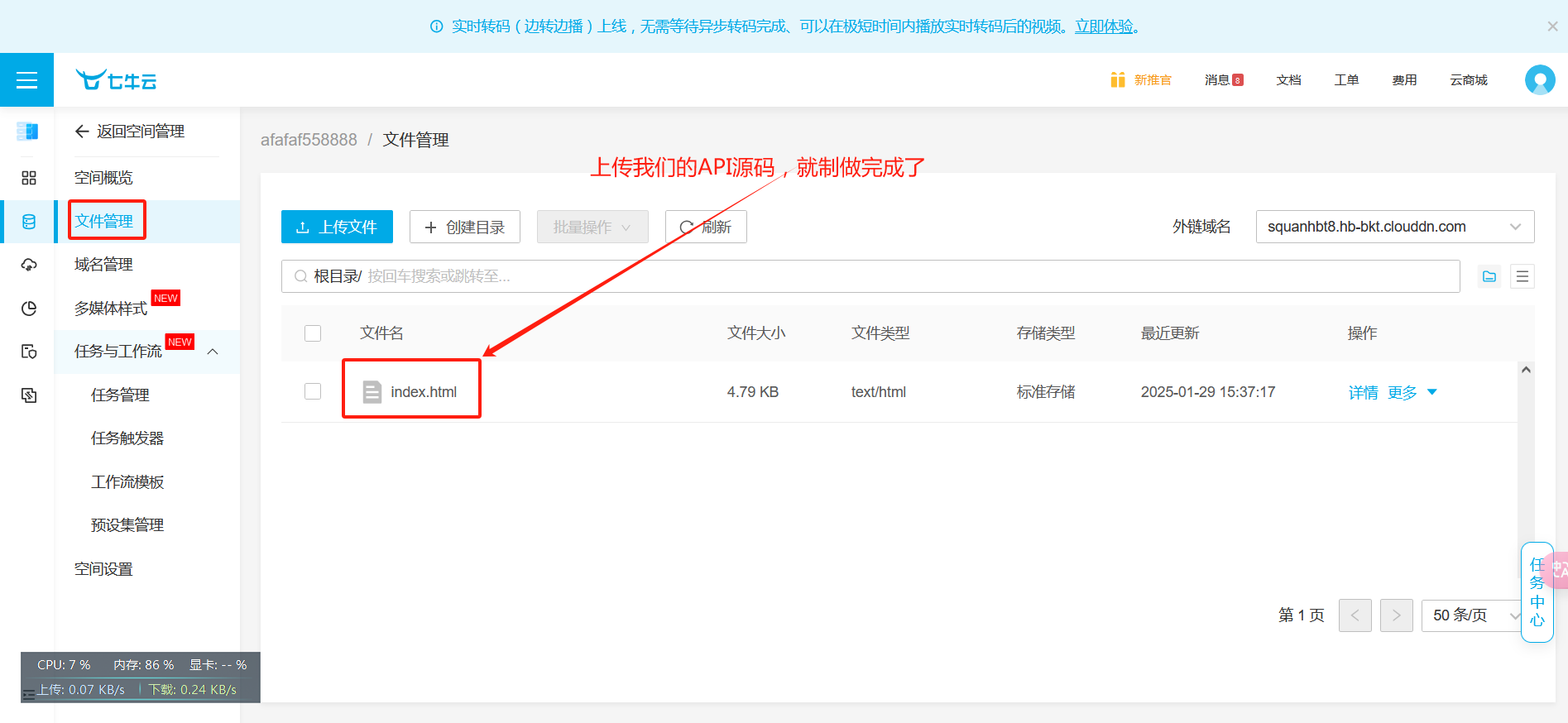Open the user avatar profile

coord(1539,80)
